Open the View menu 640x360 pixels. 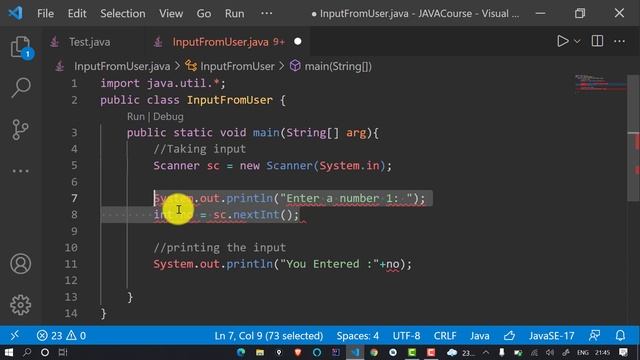tap(171, 13)
